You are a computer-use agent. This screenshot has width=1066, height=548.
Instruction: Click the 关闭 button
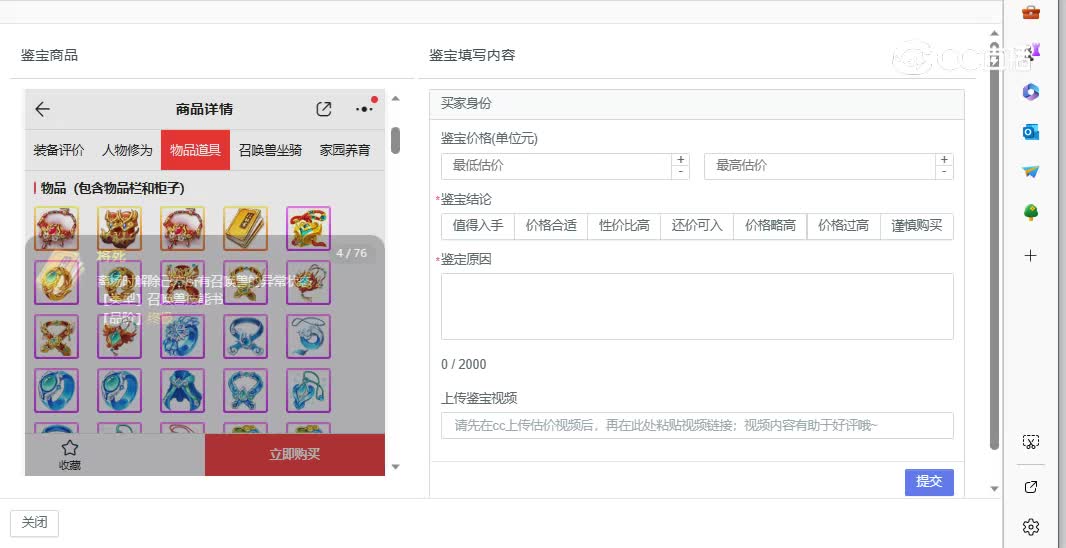pos(35,524)
